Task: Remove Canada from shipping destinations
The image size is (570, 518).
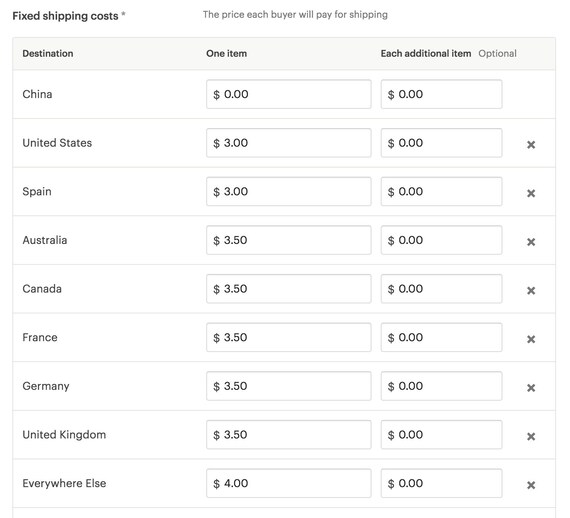Action: 531,290
